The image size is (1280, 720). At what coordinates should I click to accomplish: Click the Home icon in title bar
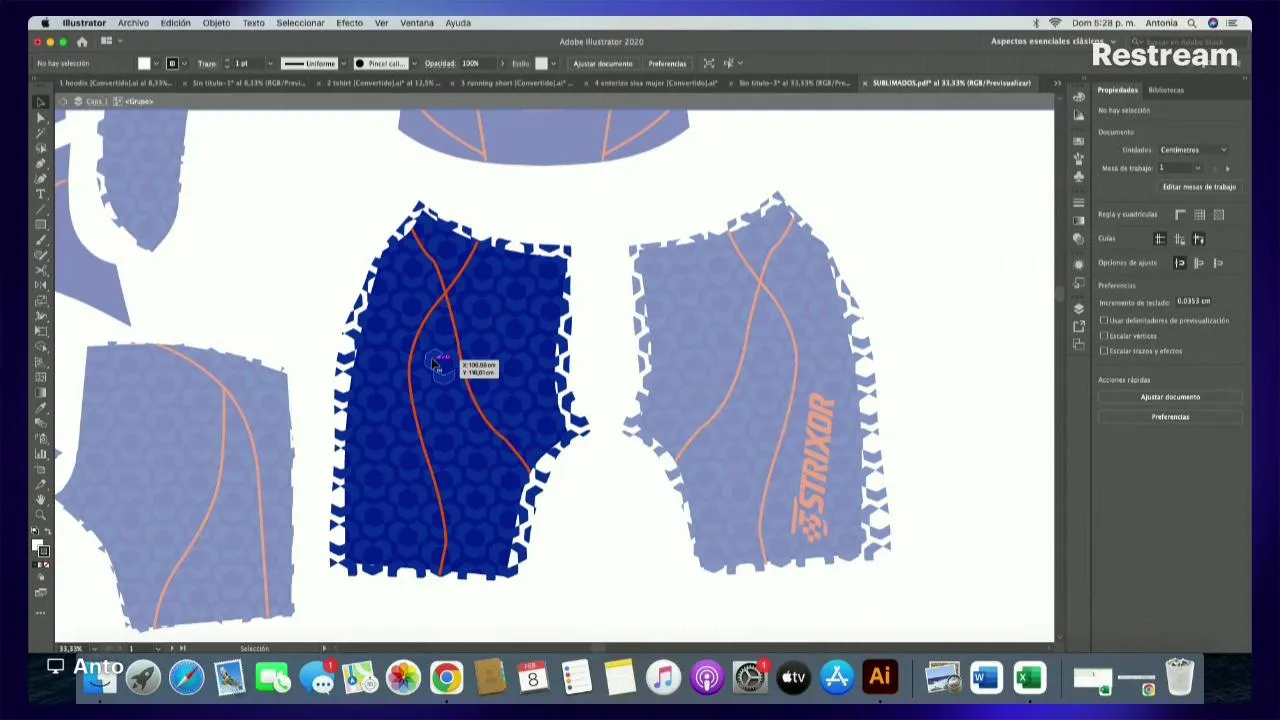pos(82,42)
